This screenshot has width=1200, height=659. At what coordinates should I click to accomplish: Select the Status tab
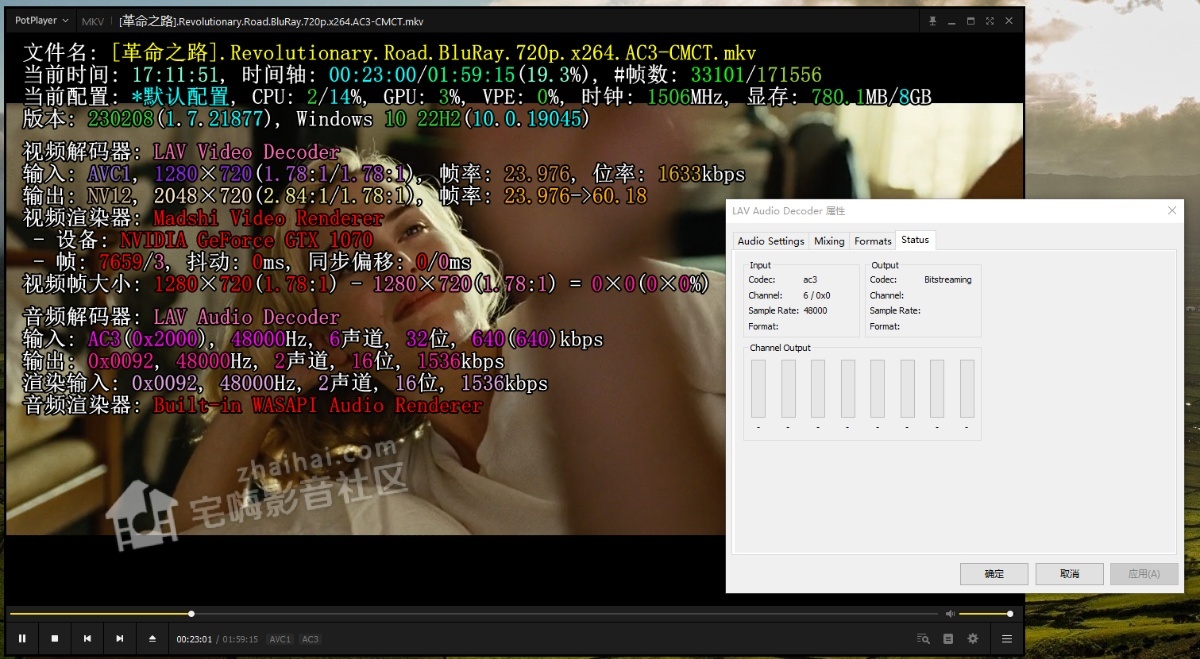point(915,240)
